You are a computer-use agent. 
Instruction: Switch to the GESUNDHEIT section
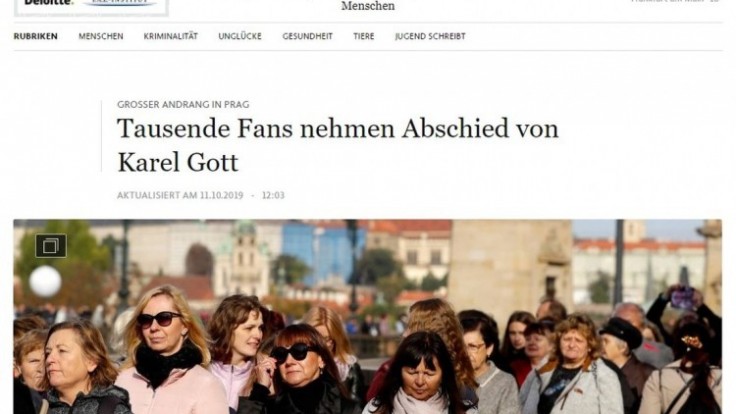click(307, 36)
